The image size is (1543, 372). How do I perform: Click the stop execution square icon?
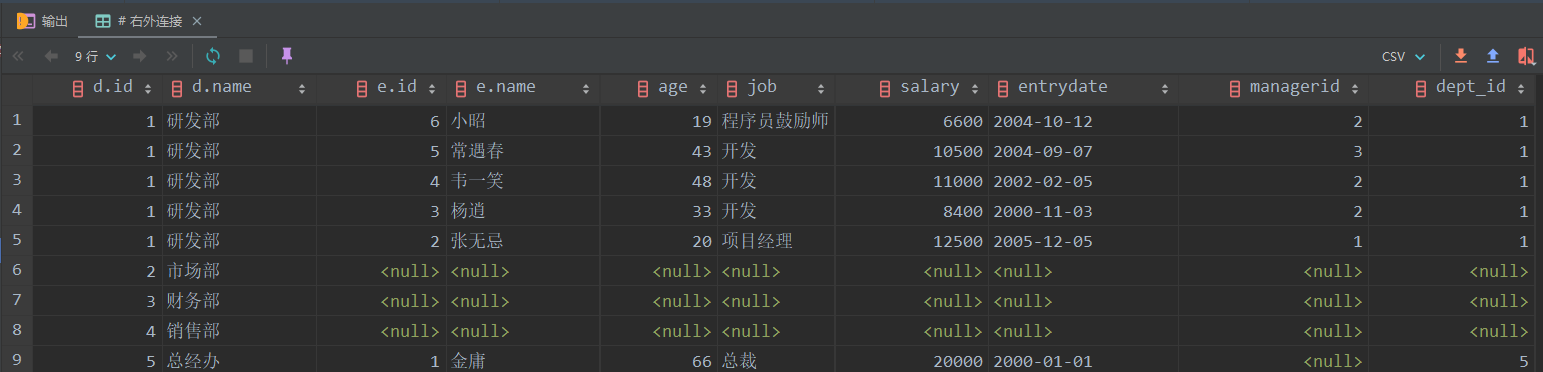coord(246,56)
